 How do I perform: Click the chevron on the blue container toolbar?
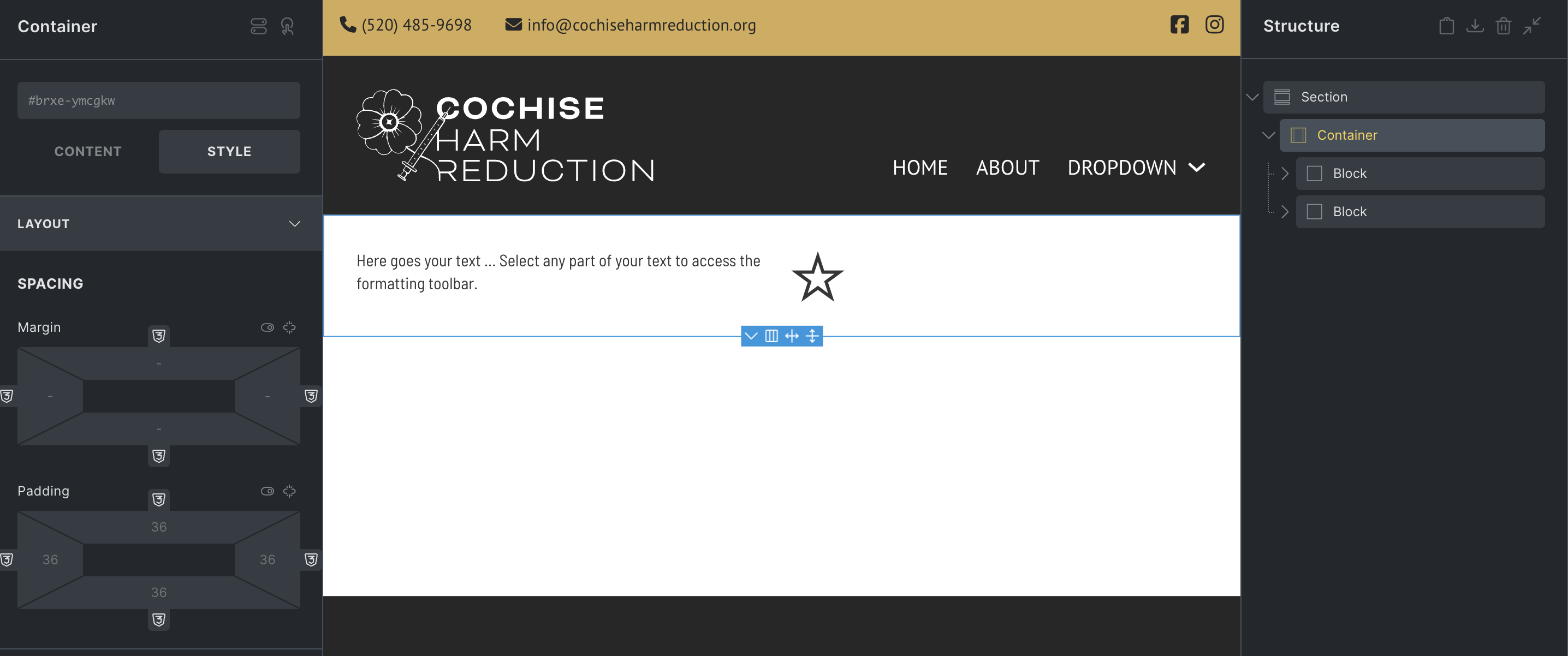751,336
